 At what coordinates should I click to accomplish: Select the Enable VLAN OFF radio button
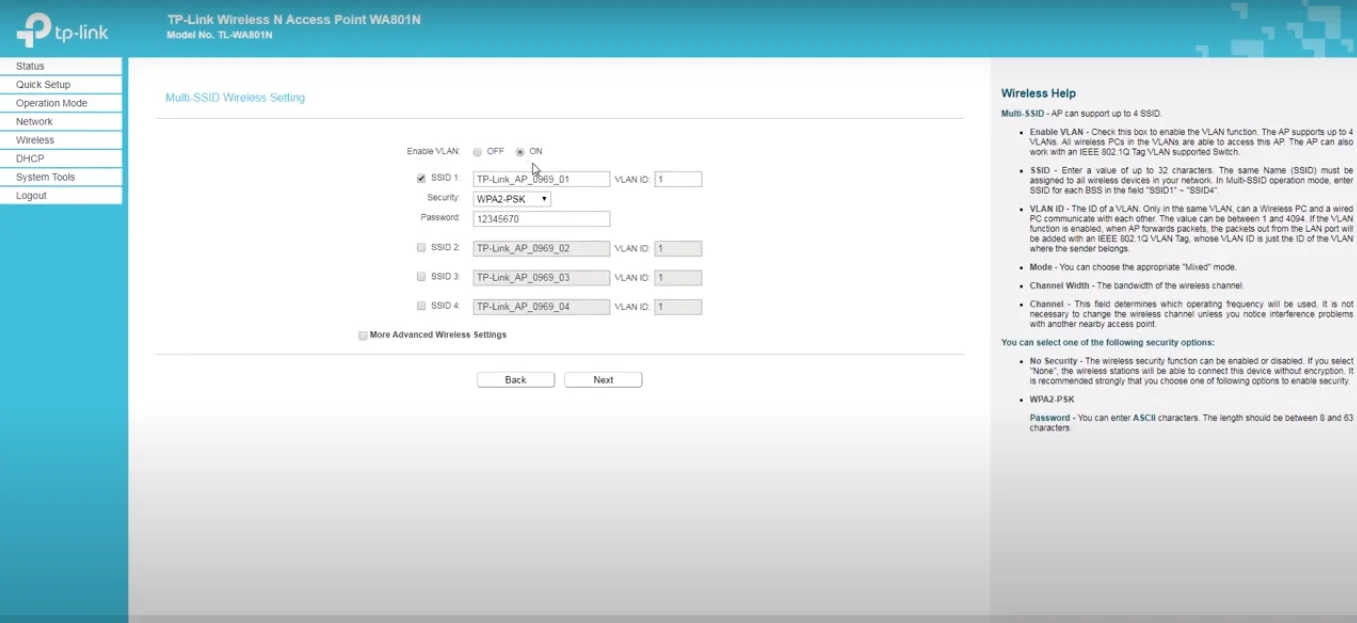(477, 152)
